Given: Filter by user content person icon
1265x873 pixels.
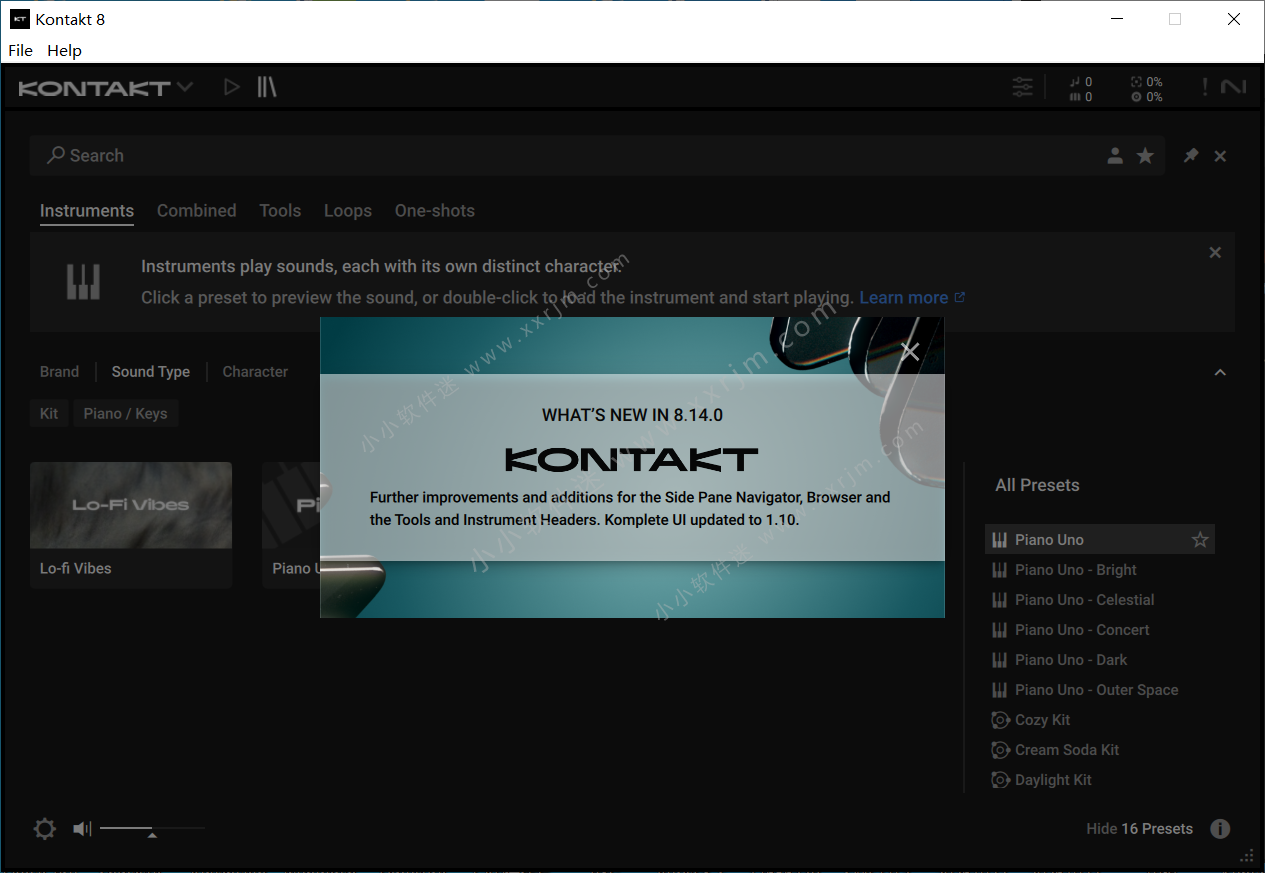Looking at the screenshot, I should click(x=1115, y=156).
